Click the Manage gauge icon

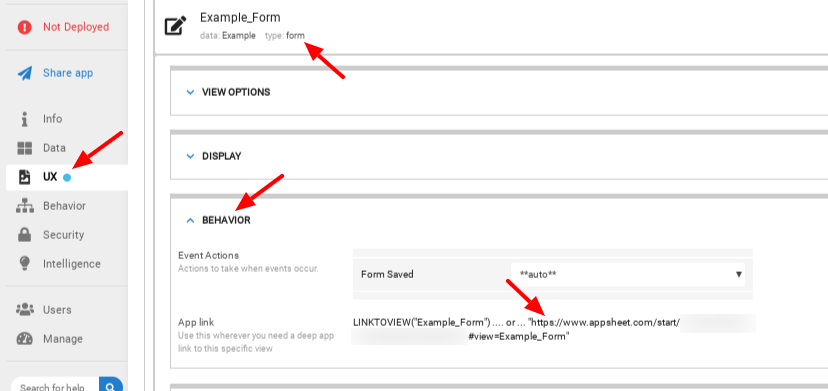[24, 339]
